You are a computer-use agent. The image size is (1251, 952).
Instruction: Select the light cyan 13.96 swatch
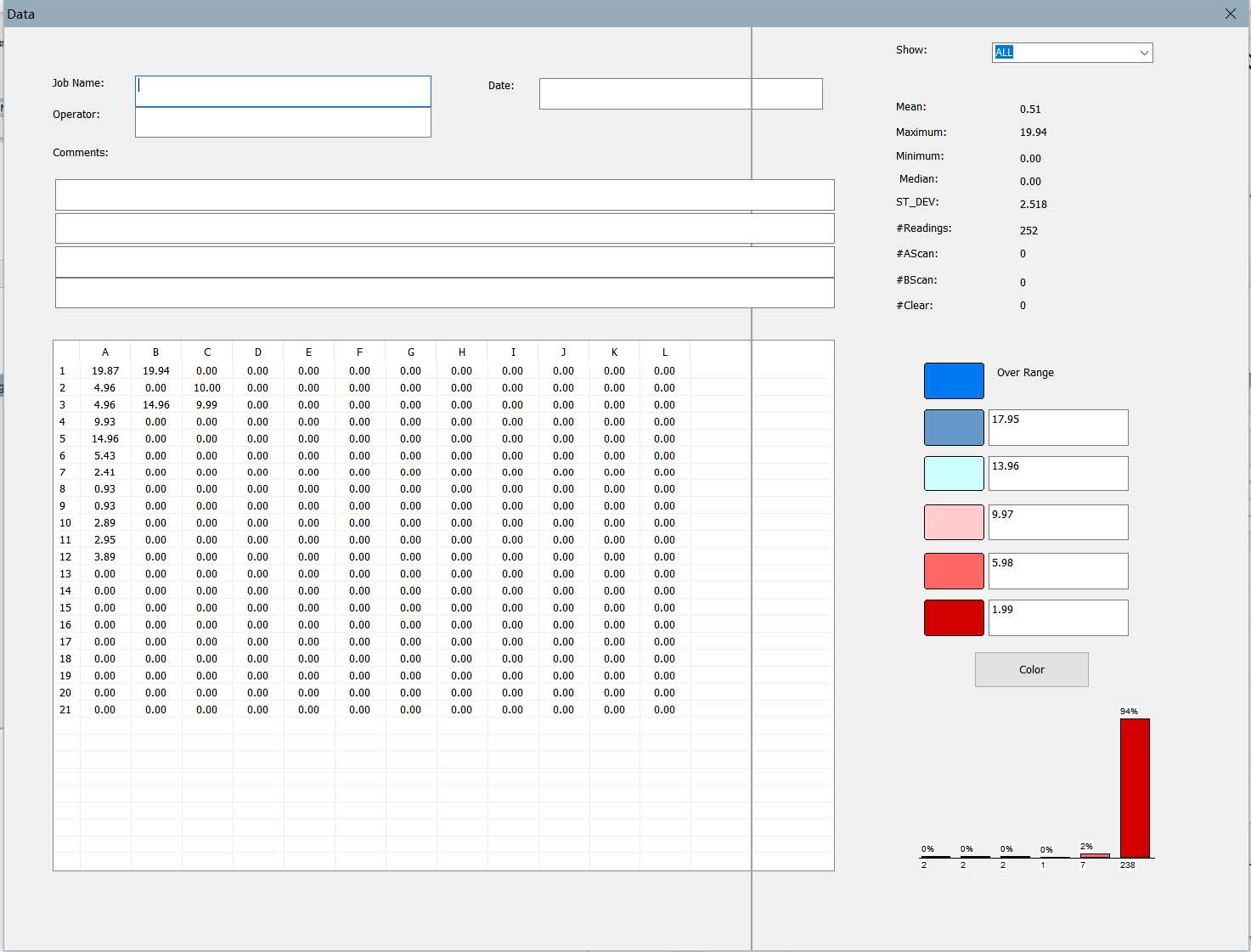[953, 474]
